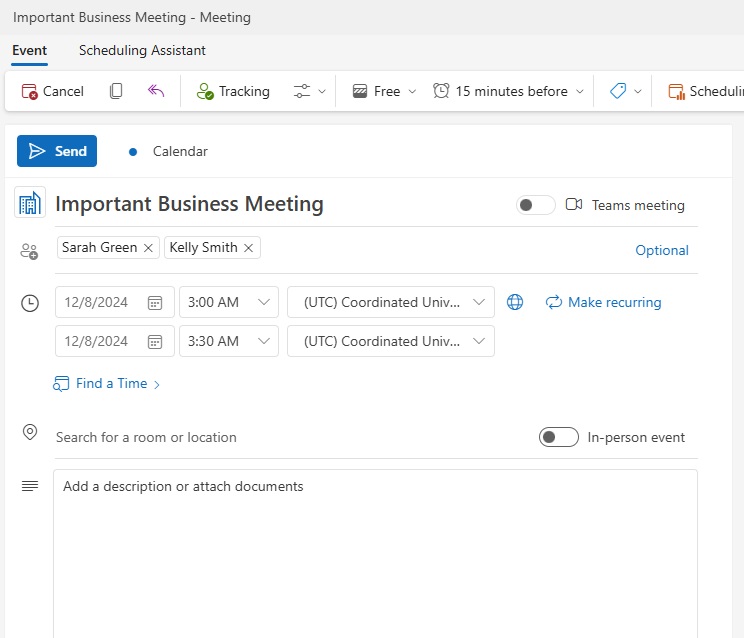Open the start date calendar picker icon

(155, 302)
